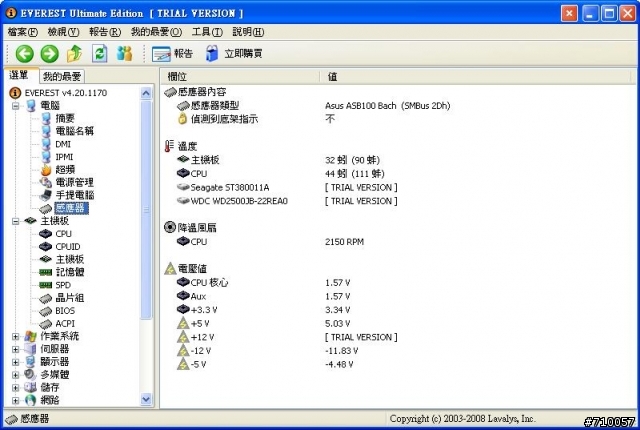Select 記憶體 in the tree
Image resolution: width=640 pixels, height=430 pixels.
point(70,272)
